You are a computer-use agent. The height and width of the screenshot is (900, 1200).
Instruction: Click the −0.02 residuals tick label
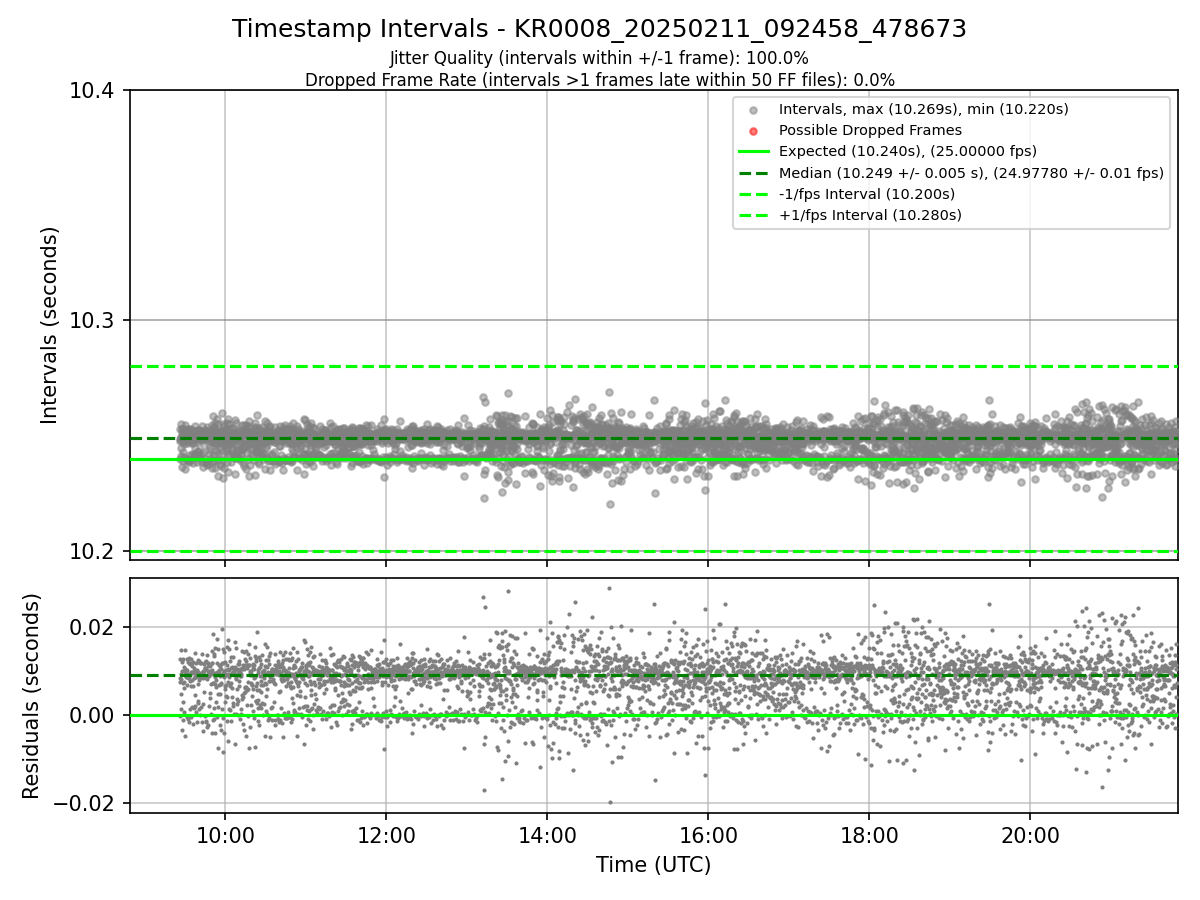point(86,803)
